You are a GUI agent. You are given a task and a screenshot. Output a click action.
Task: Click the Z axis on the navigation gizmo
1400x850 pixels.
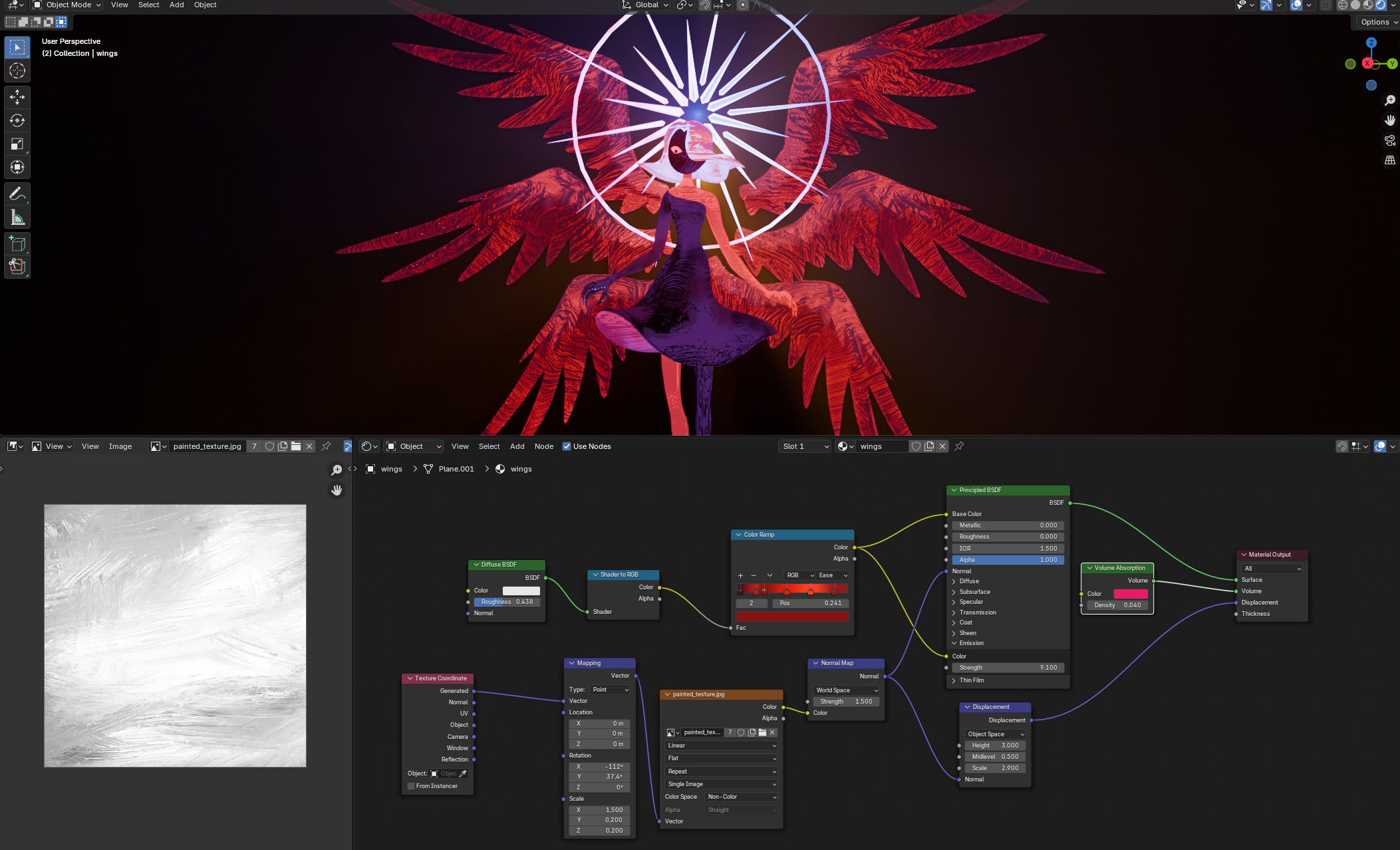point(1371,43)
